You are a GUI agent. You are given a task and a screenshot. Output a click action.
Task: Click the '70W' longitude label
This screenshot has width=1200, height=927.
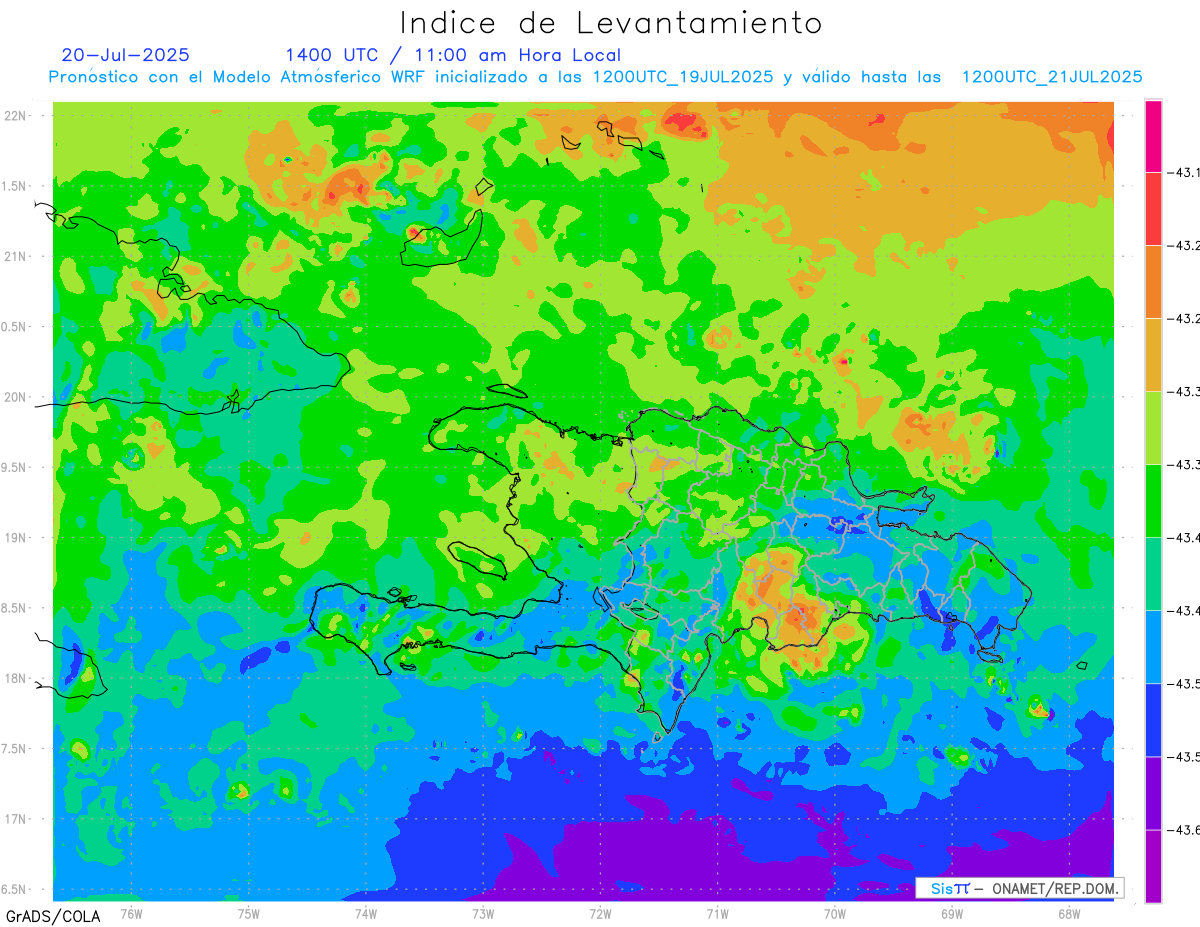pos(834,913)
